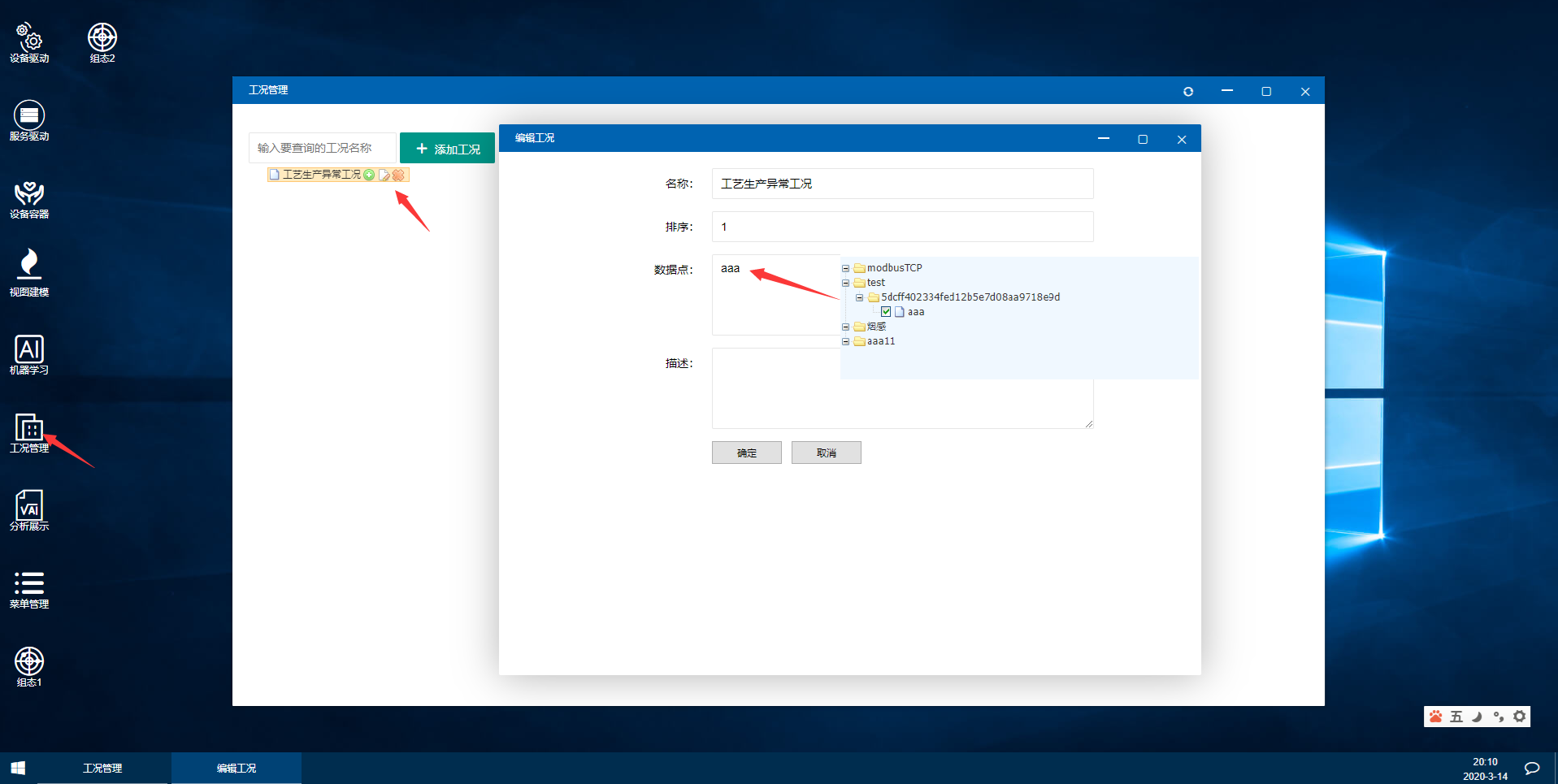1558x784 pixels.
Task: Click the 排序 input field
Action: pos(902,227)
